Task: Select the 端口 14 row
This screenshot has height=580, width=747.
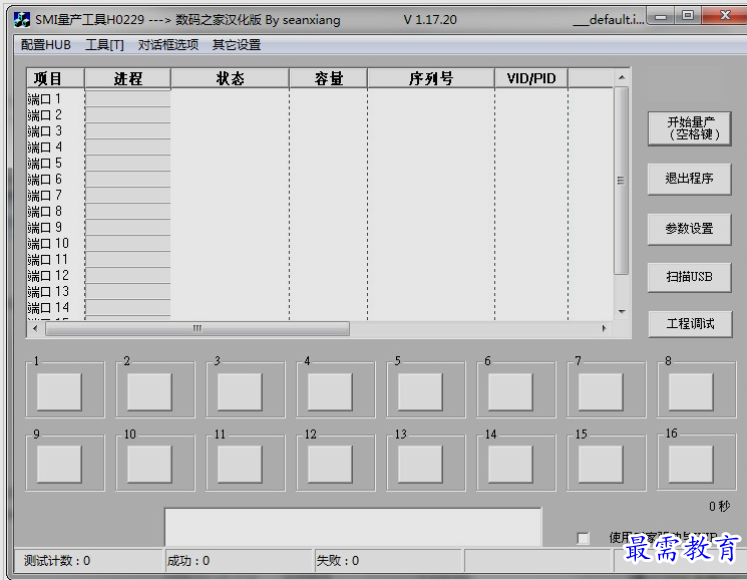Action: (320, 308)
